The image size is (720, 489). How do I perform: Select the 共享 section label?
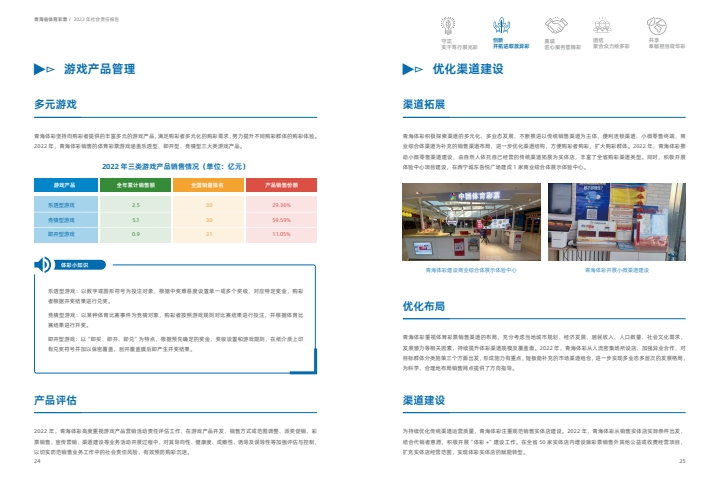(667, 44)
